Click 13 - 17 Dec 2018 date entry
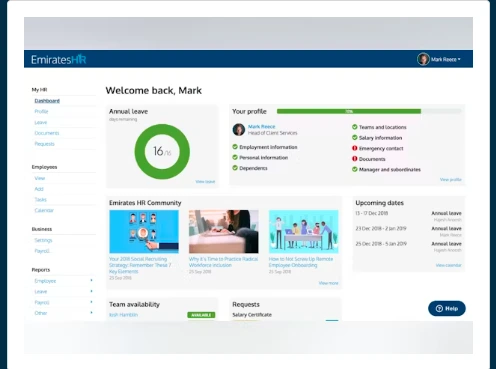Viewport: 496px width, 369px height. tap(372, 213)
